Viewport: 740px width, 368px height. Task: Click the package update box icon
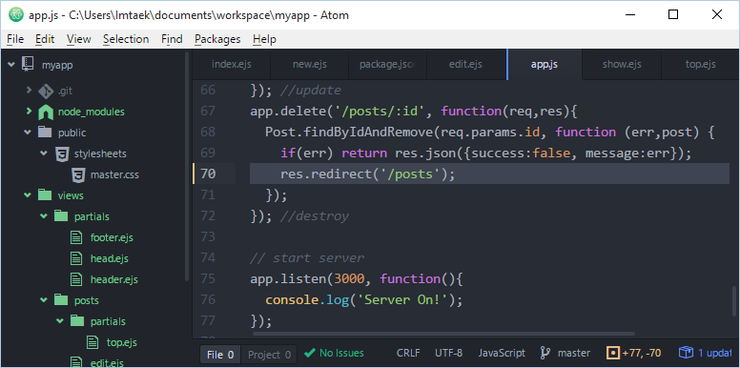(x=686, y=352)
